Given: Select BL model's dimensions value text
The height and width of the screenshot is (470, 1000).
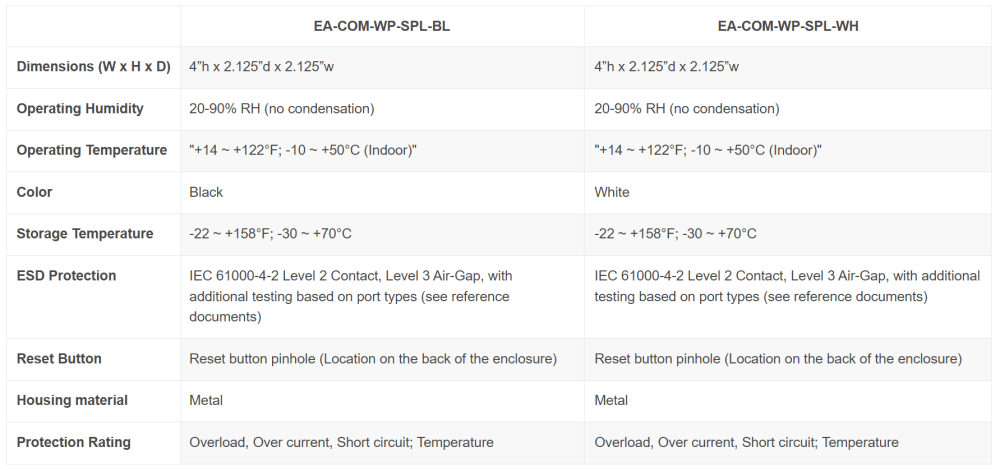Looking at the screenshot, I should point(261,67).
